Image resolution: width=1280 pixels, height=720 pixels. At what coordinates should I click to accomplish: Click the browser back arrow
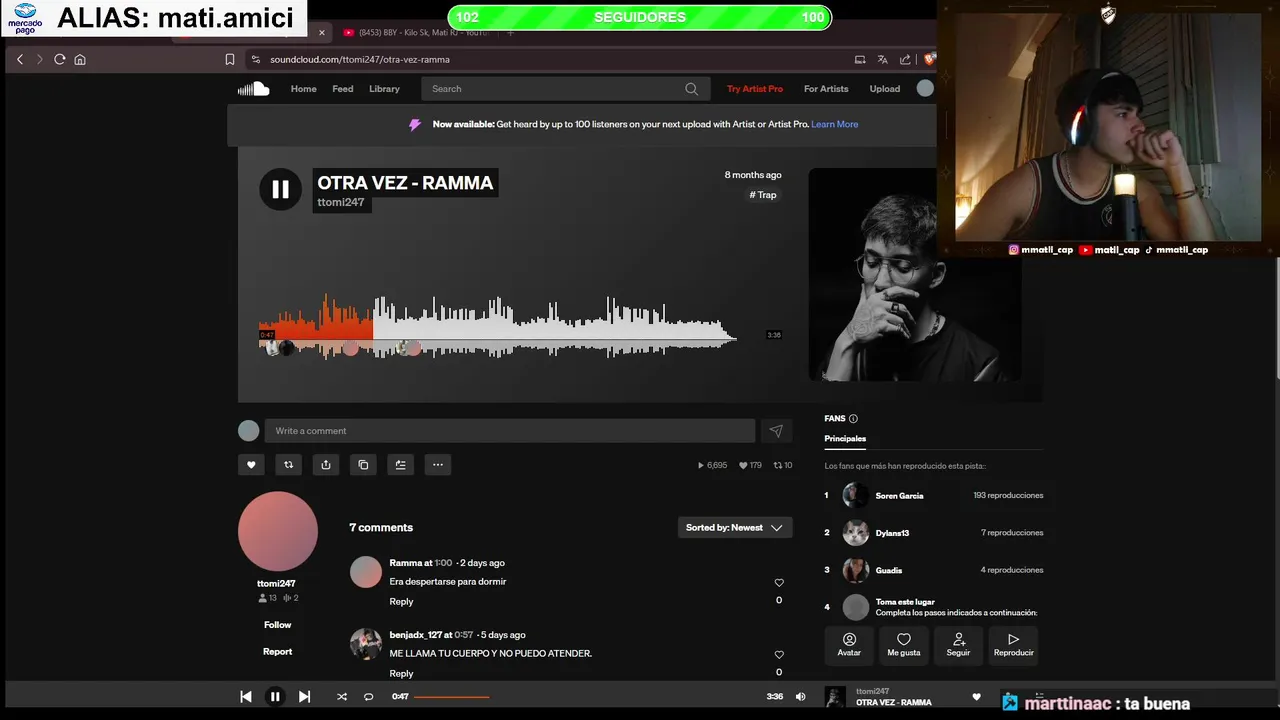20,59
